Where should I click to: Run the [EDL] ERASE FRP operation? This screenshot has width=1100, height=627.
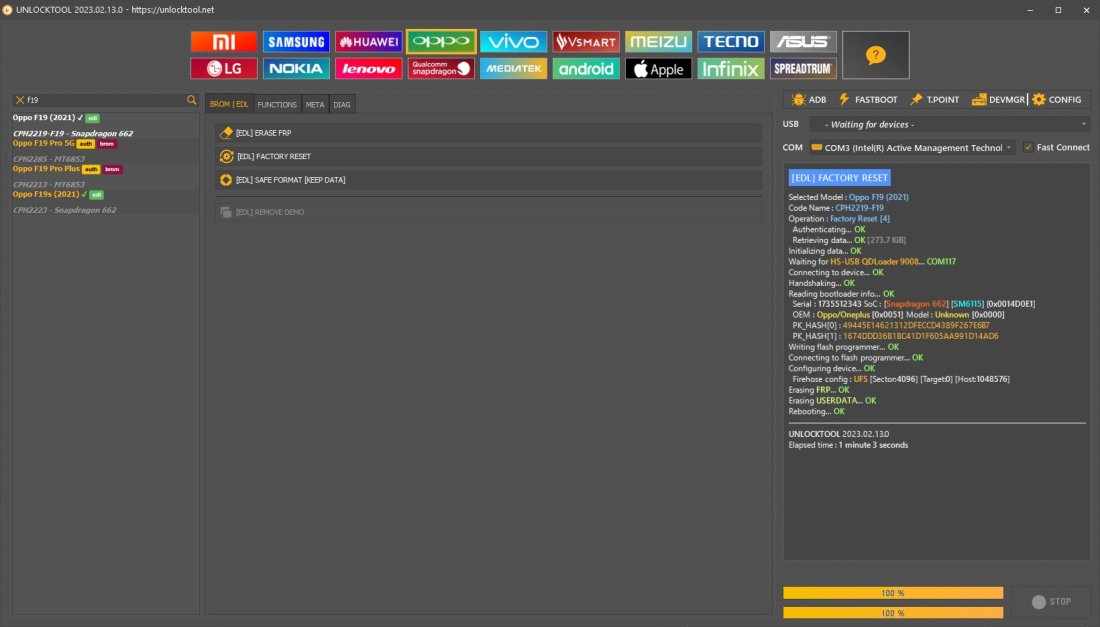[x=488, y=133]
